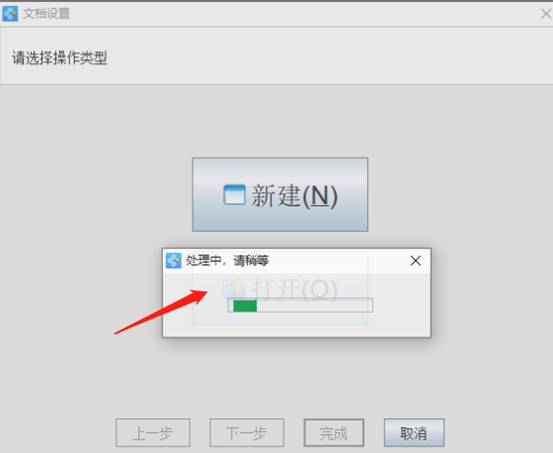Cancel the wizard with 取消 button
553x453 pixels.
tap(414, 433)
